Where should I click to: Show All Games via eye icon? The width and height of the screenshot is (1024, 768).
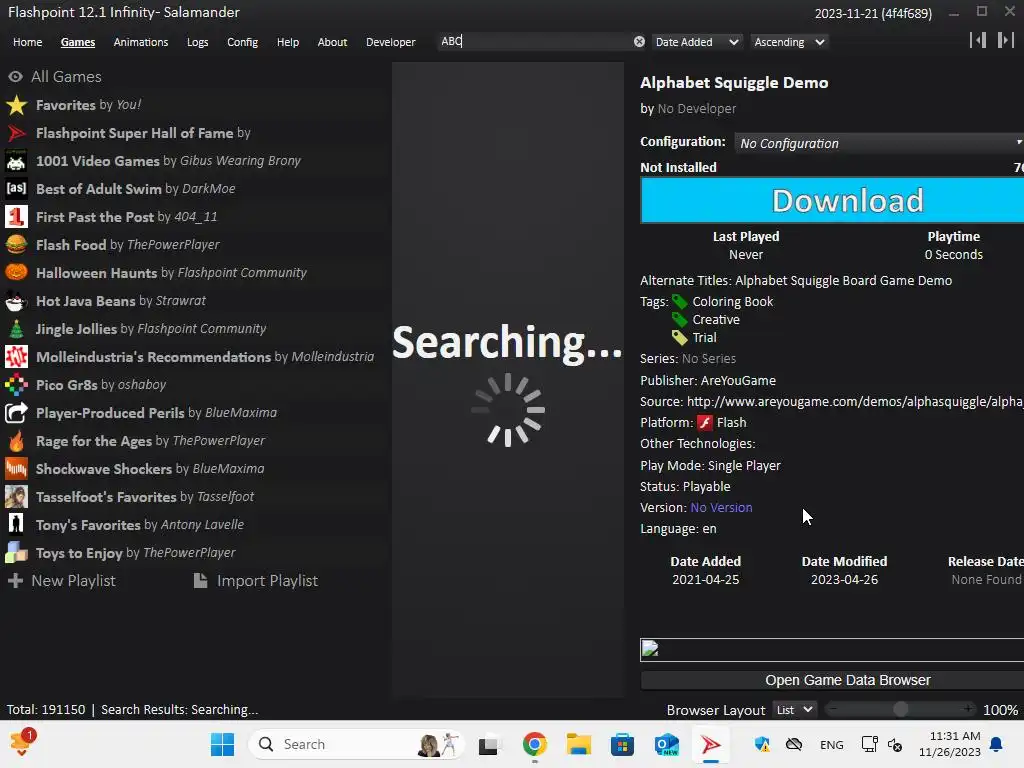click(x=16, y=77)
